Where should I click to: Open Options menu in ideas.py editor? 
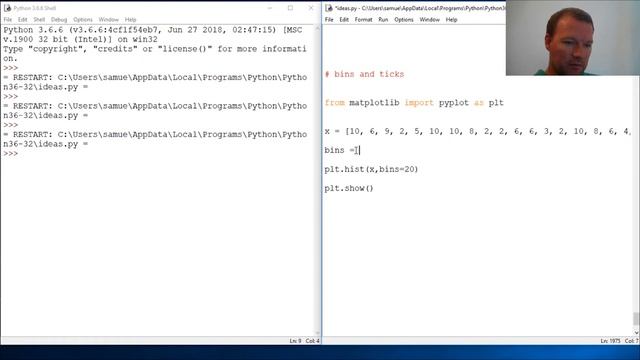(404, 20)
